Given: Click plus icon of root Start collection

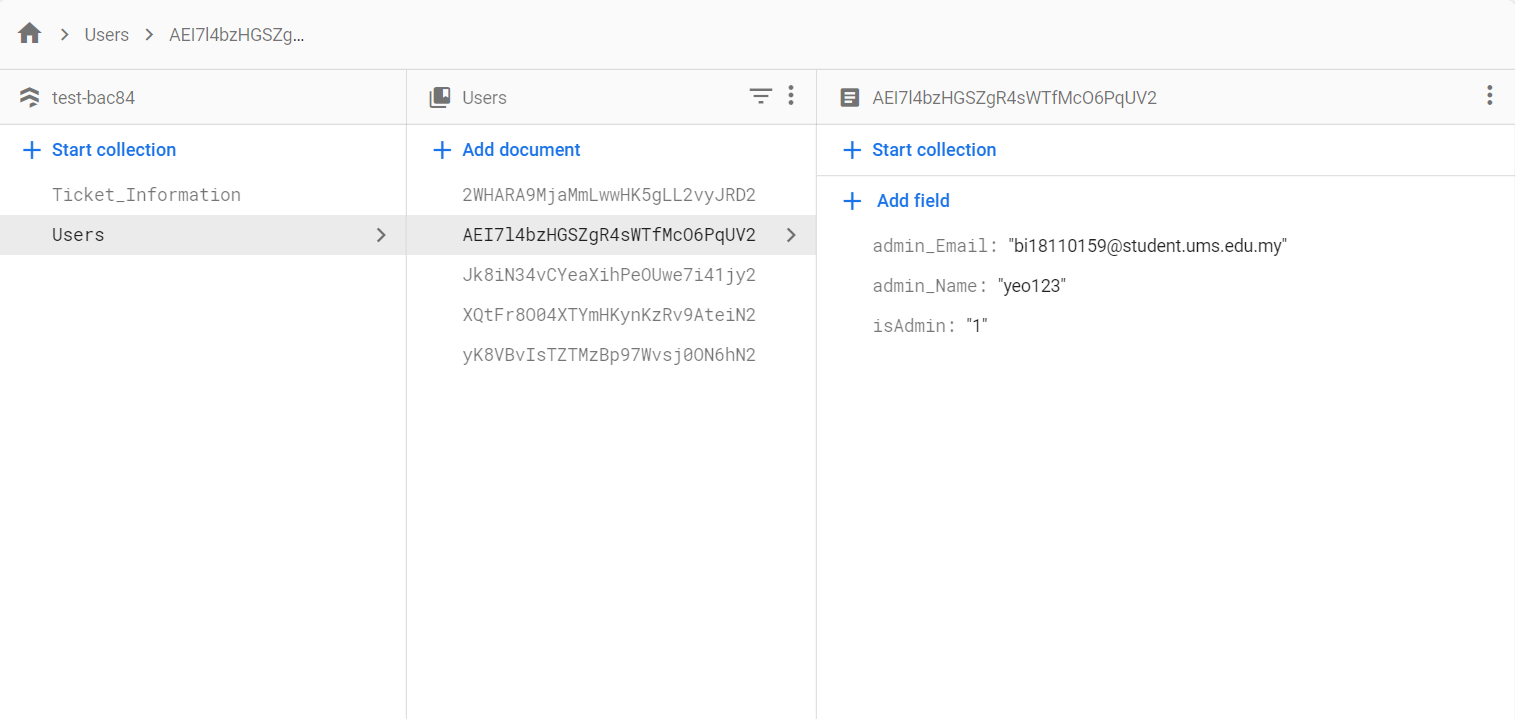Looking at the screenshot, I should 32,150.
